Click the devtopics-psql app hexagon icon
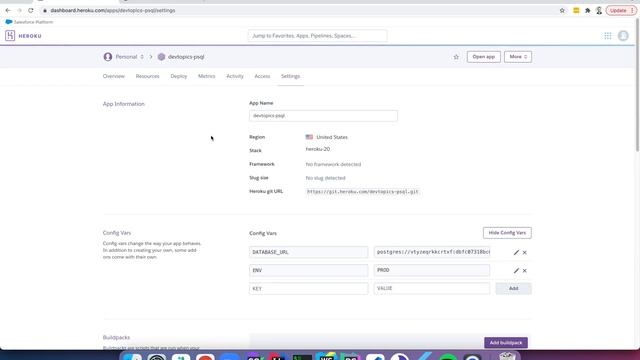Screen dimensions: 640x360 coord(161,57)
